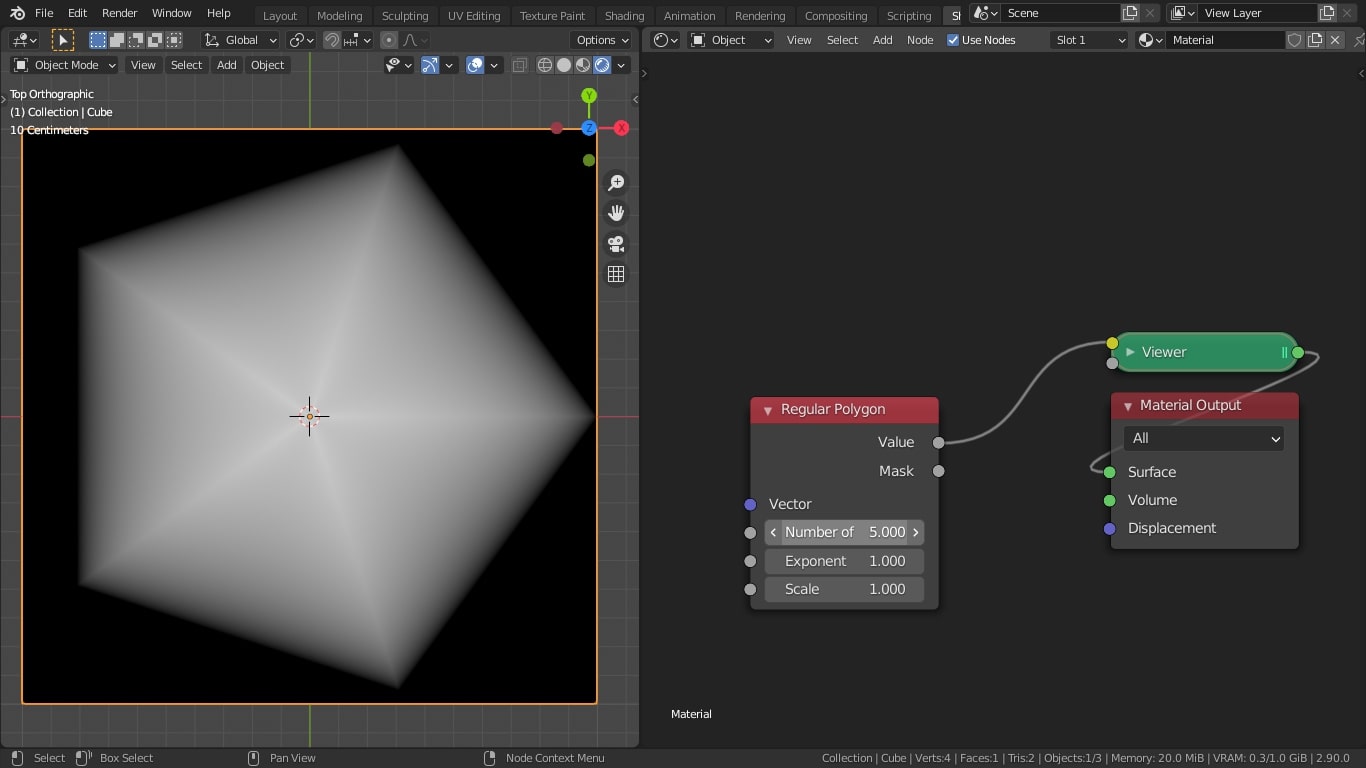Select the Zoom tool in the viewport sidebar

pyautogui.click(x=616, y=183)
